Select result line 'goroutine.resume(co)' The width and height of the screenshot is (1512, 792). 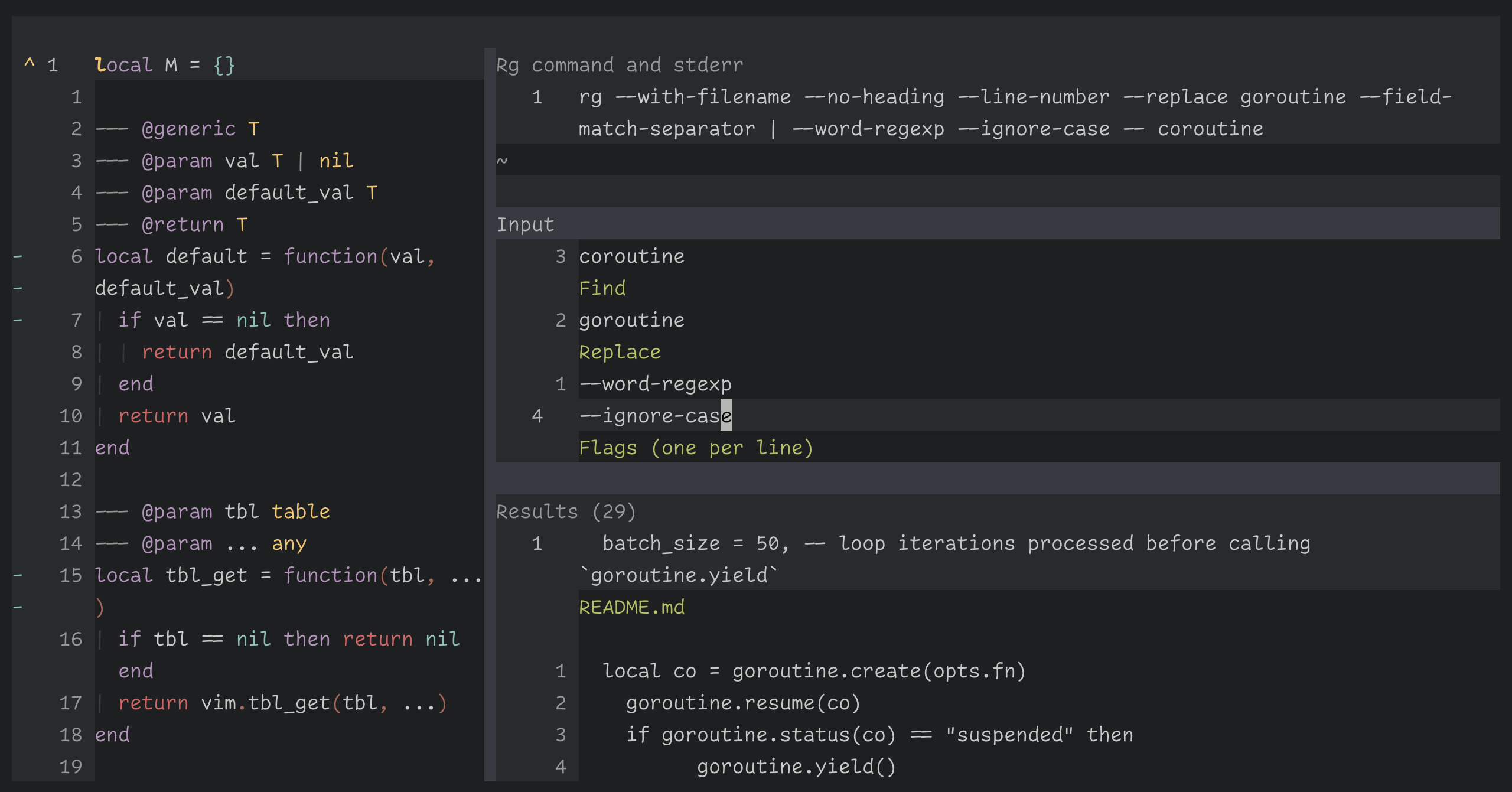coord(744,703)
